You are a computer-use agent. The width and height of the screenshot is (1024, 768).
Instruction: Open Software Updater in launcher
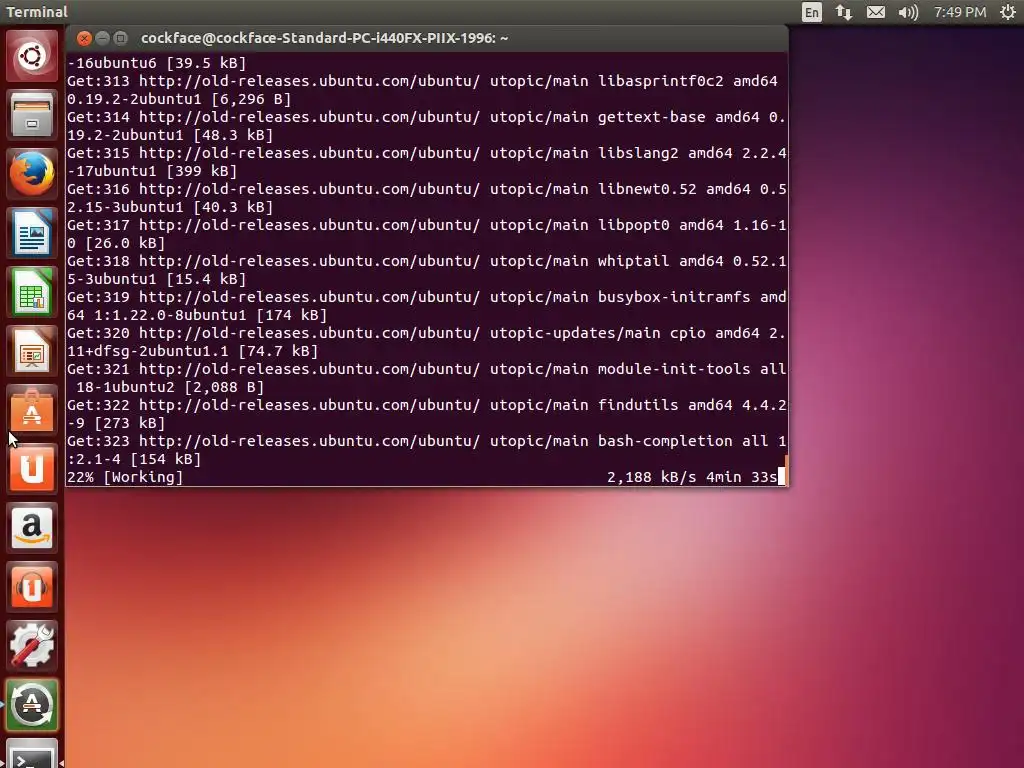pyautogui.click(x=31, y=705)
